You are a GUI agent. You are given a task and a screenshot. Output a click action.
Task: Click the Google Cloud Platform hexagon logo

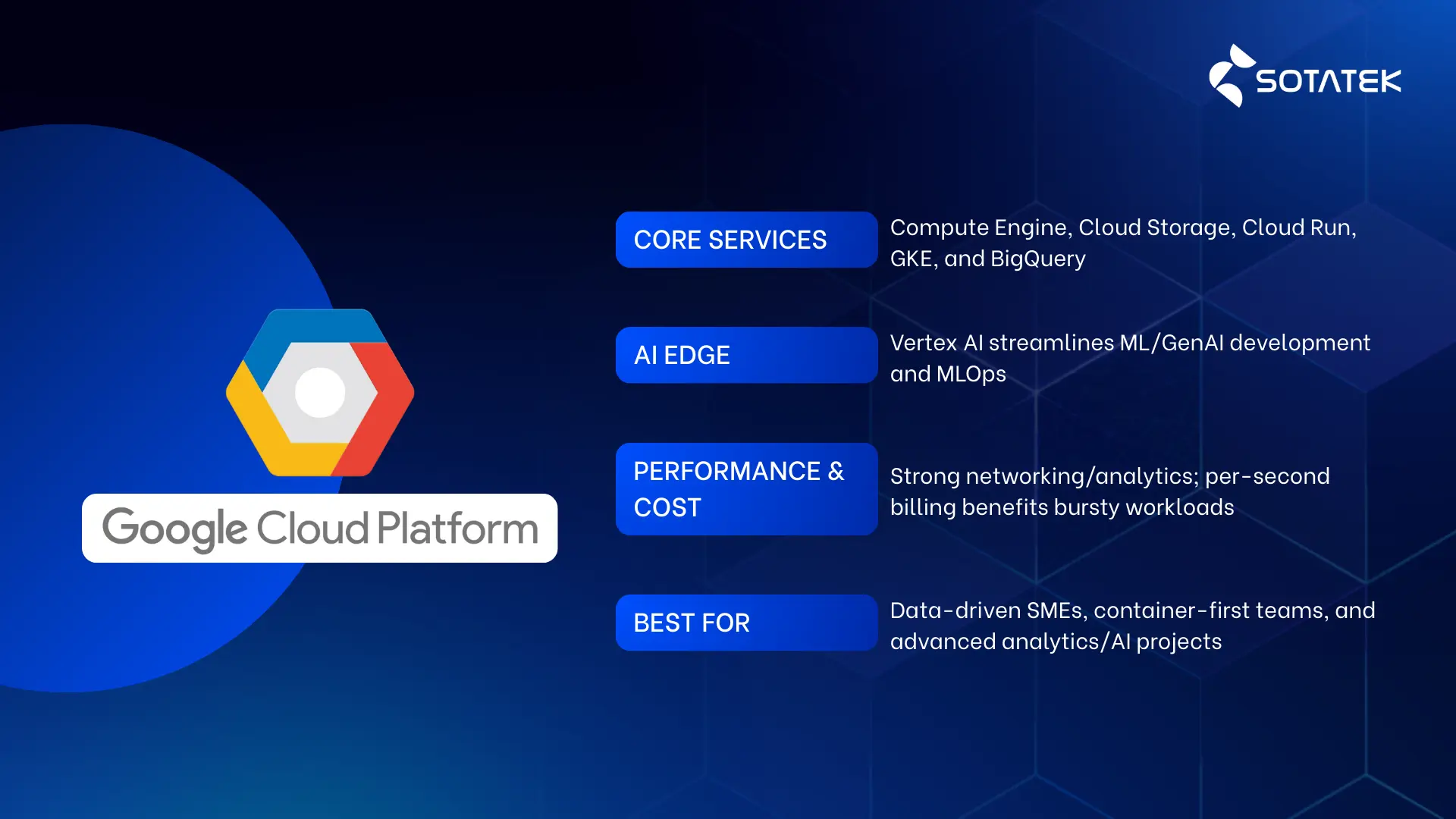click(320, 392)
